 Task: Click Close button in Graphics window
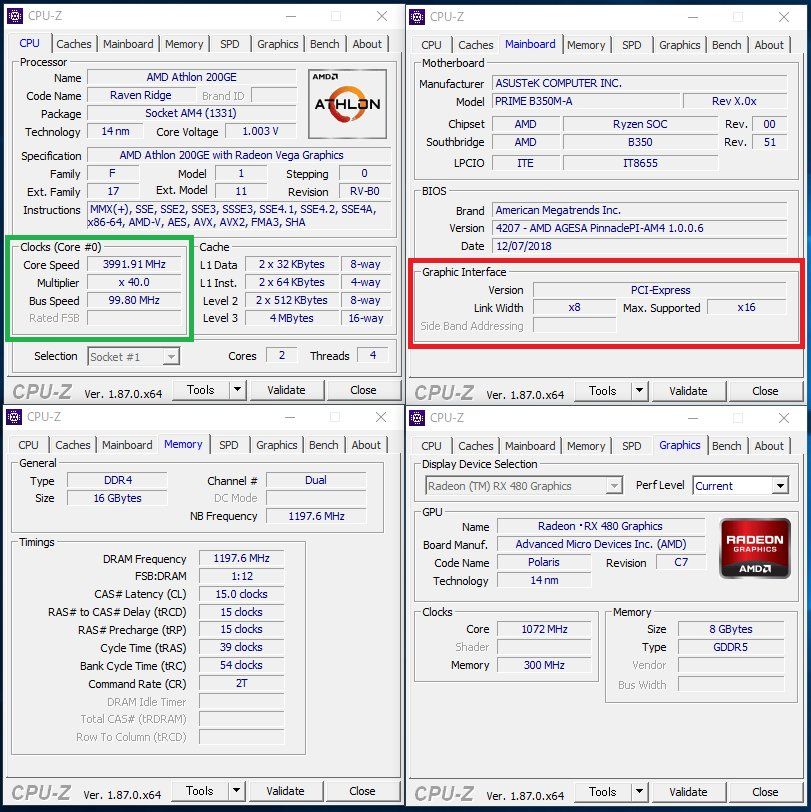tap(765, 792)
